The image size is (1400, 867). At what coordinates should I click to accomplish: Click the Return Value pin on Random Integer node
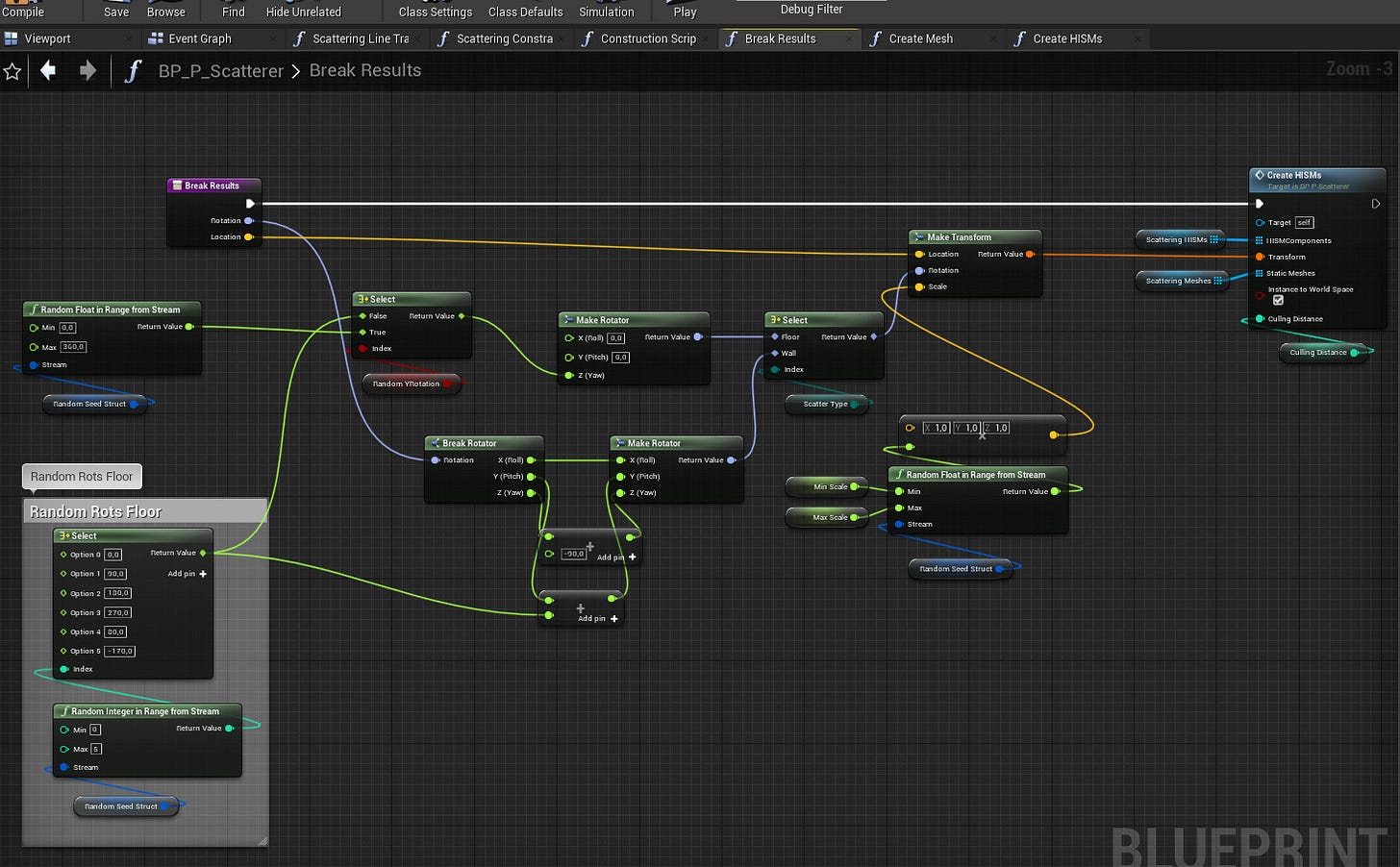click(229, 729)
